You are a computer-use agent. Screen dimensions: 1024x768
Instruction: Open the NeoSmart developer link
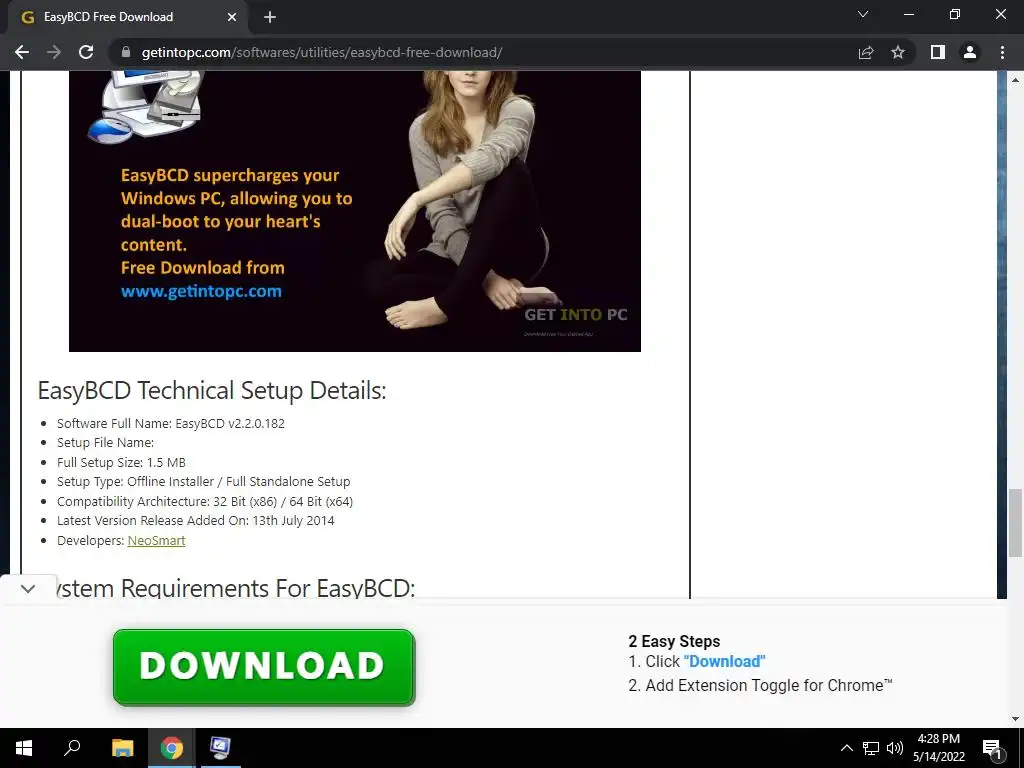[157, 541]
